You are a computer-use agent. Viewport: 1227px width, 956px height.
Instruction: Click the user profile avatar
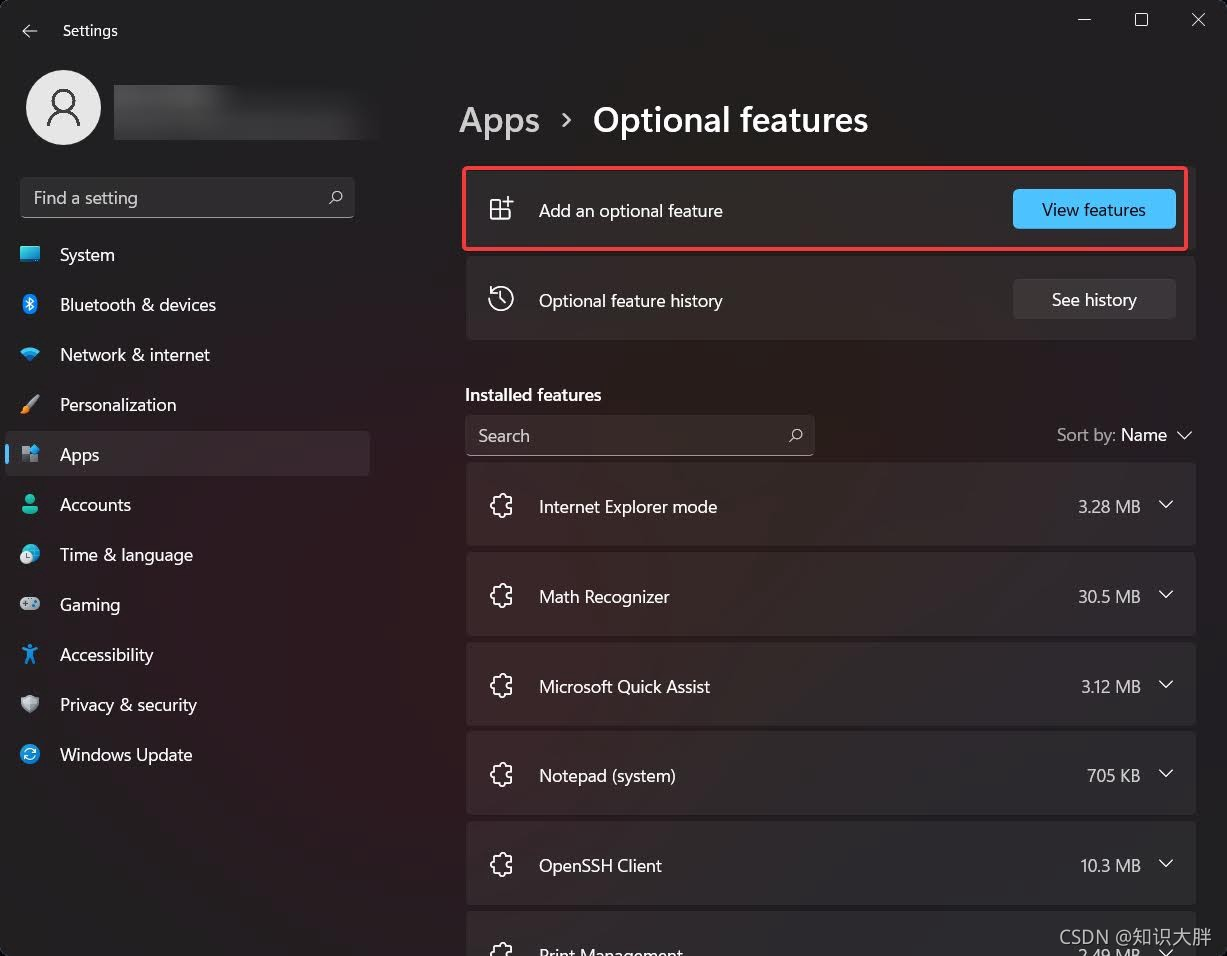63,107
